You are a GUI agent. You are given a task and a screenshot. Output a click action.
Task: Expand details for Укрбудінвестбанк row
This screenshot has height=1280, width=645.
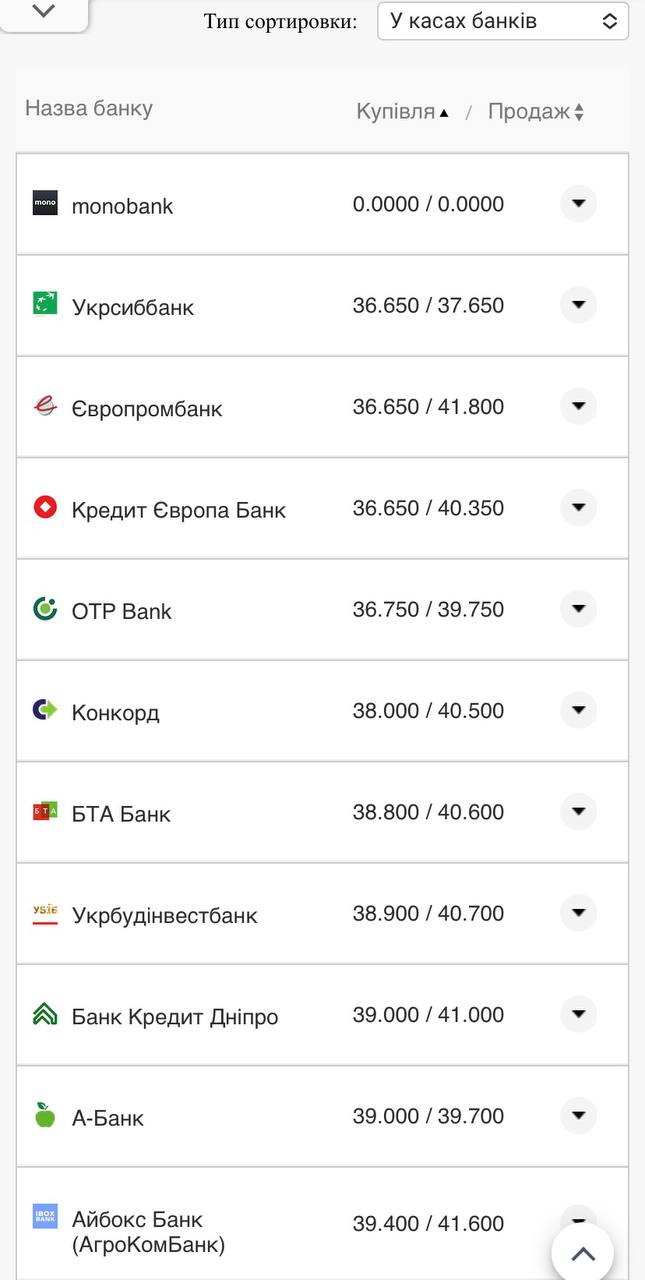578,913
